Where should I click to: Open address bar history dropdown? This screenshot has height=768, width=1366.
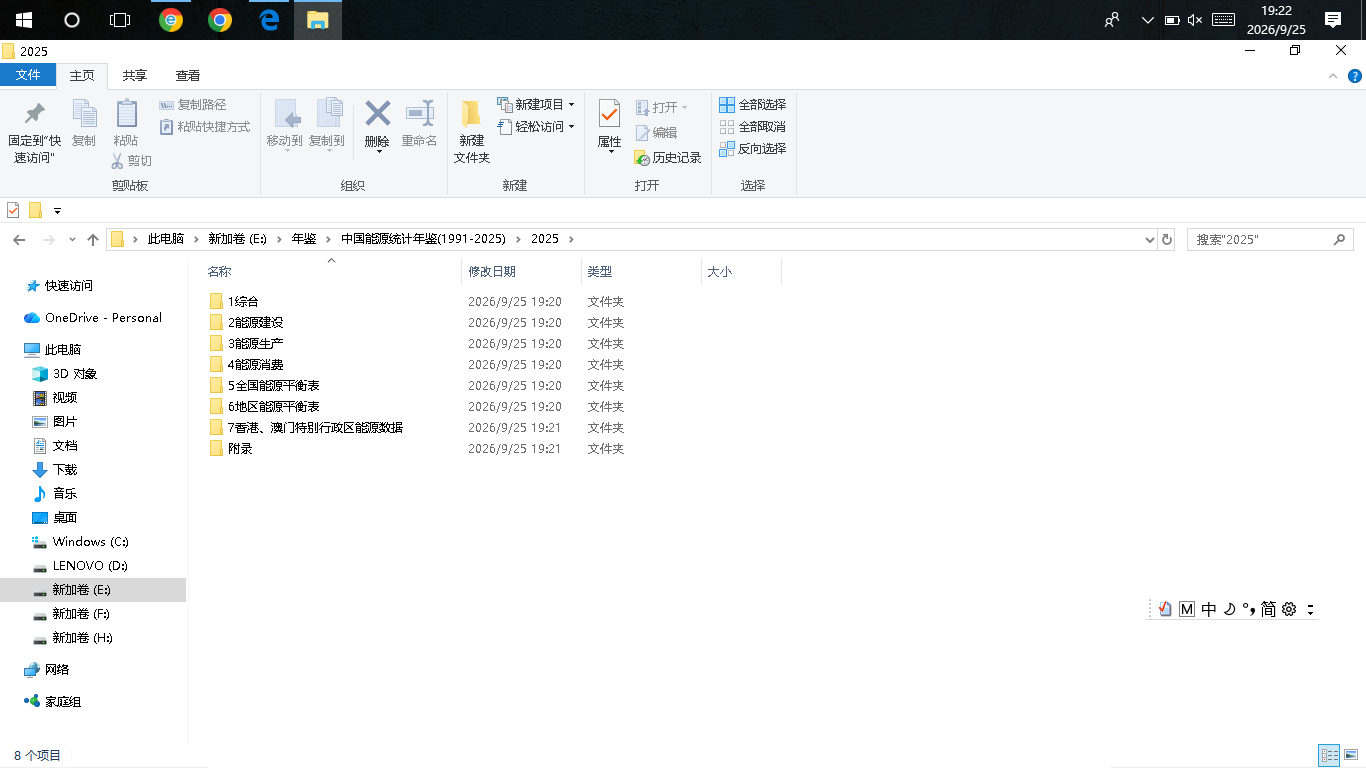point(1149,240)
